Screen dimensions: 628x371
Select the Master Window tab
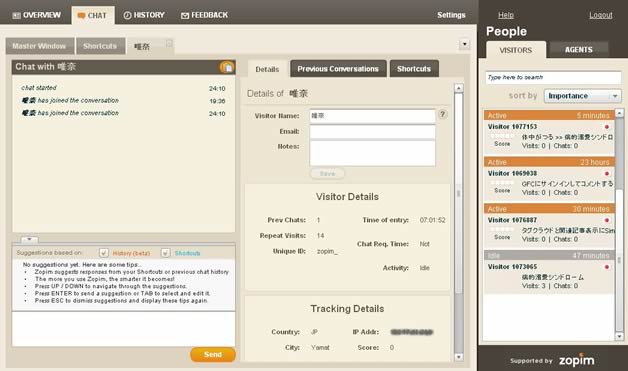[x=40, y=46]
